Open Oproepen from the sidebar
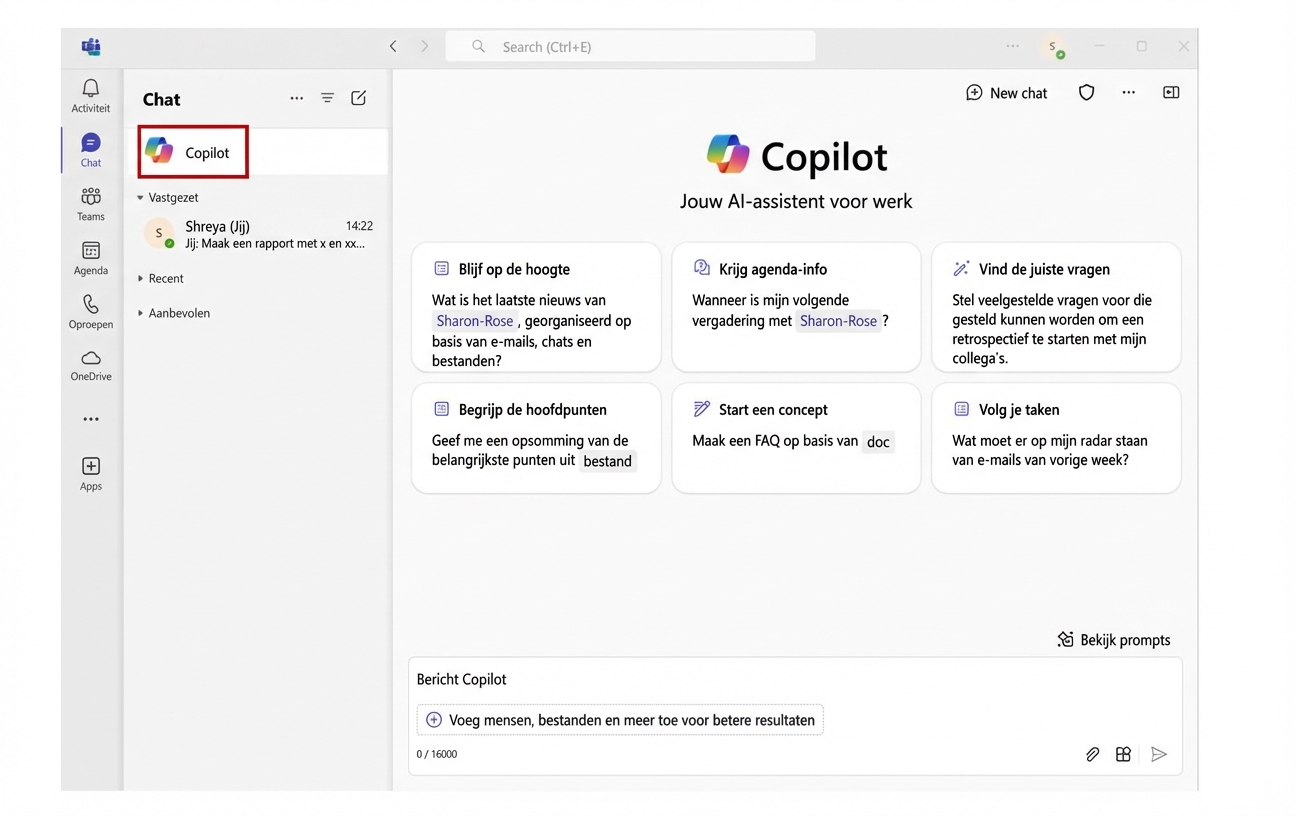 90,311
